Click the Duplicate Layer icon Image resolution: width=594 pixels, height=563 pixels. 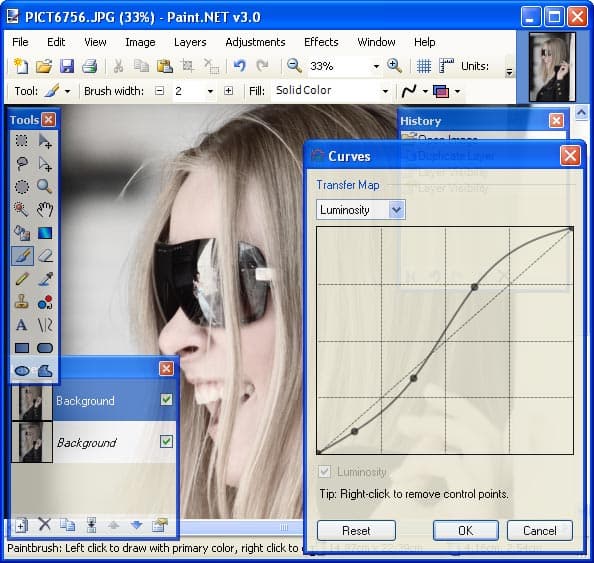67,525
